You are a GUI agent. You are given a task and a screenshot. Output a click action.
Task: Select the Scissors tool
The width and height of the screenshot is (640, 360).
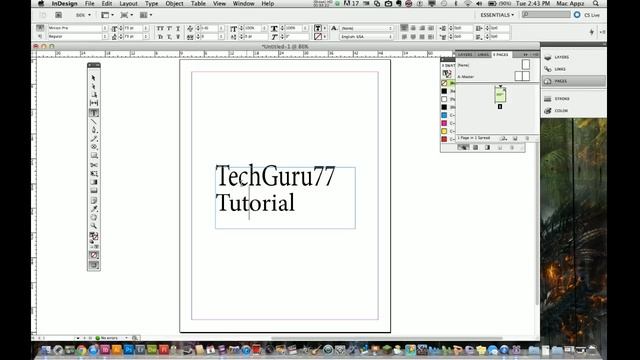93,165
